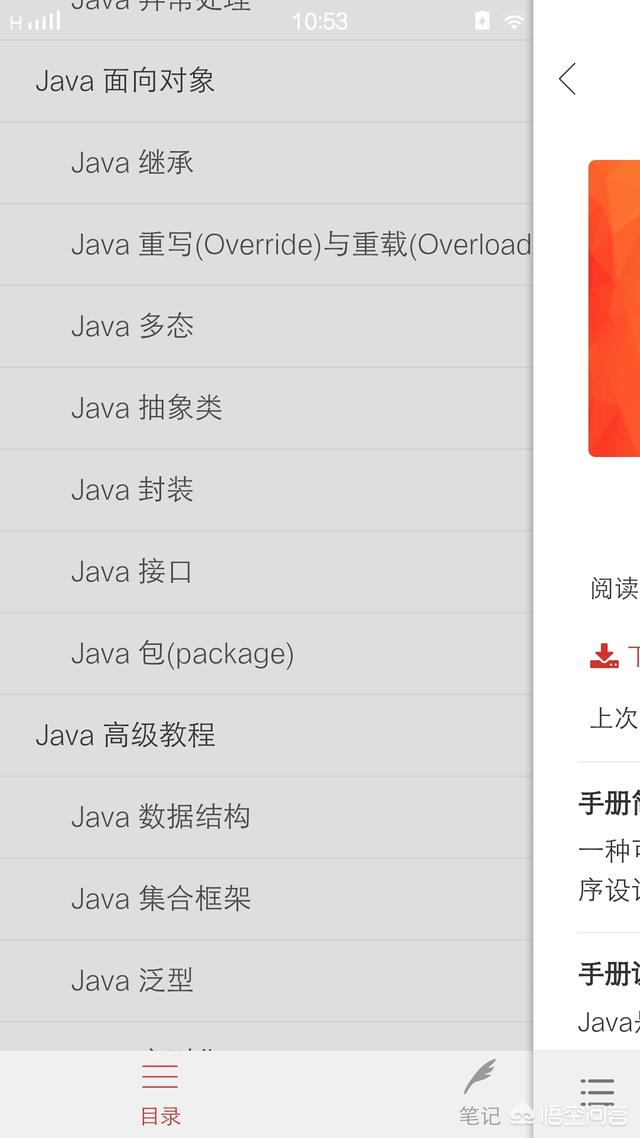Open the 目录 tab icon

click(x=160, y=1076)
